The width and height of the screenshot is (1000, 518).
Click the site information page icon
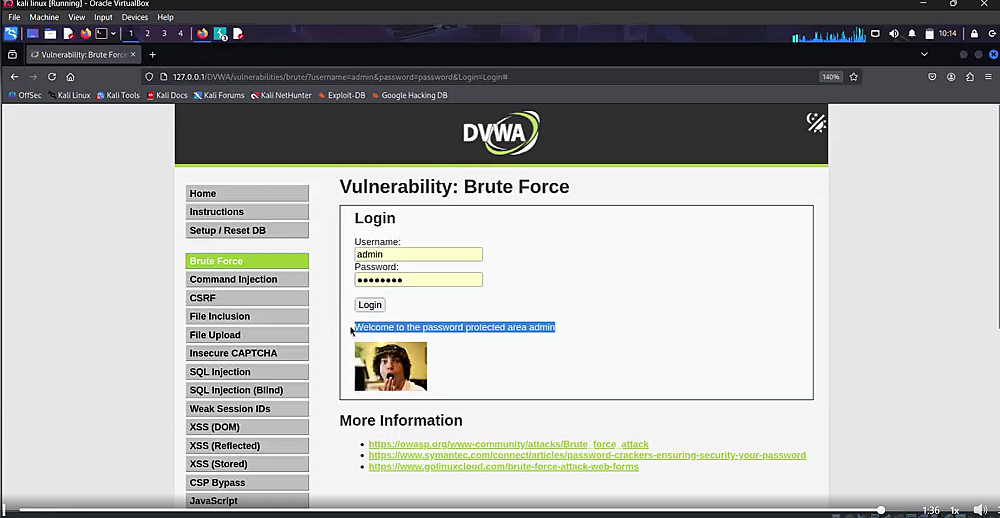point(164,77)
